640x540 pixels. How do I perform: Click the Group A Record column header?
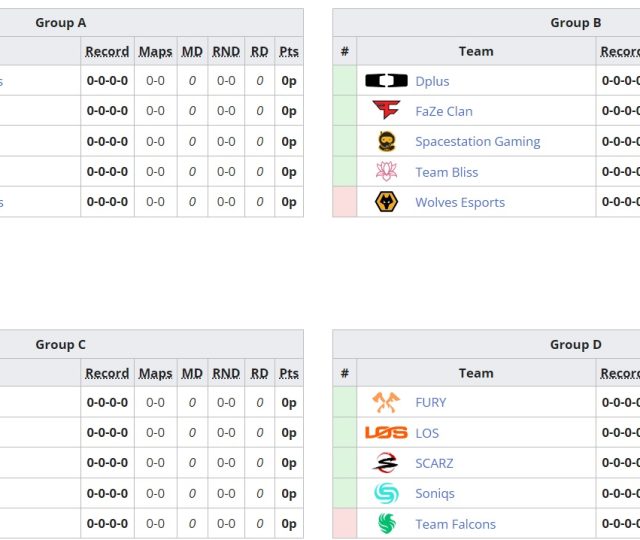(x=107, y=52)
